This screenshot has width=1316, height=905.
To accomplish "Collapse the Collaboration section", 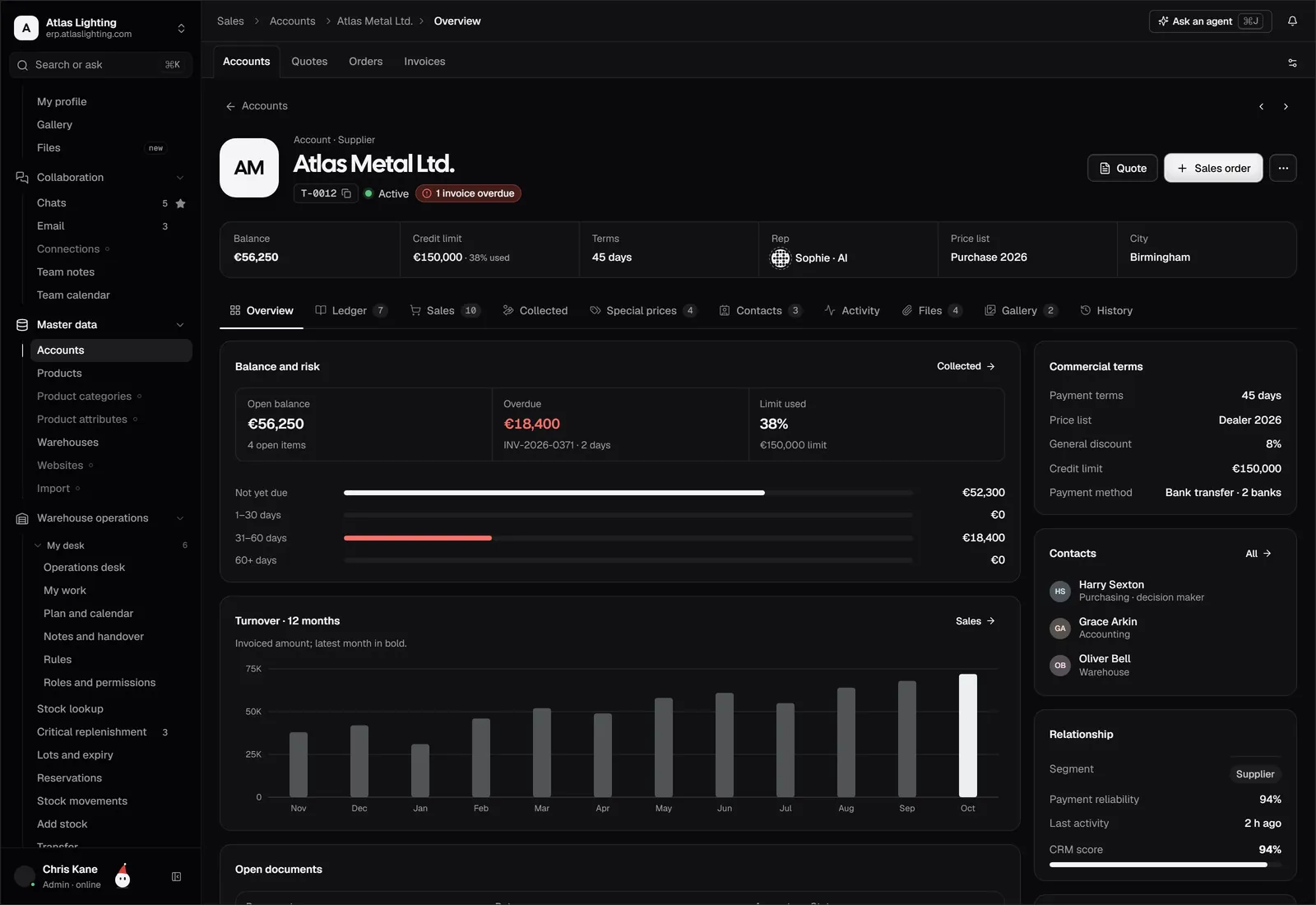I will (180, 178).
